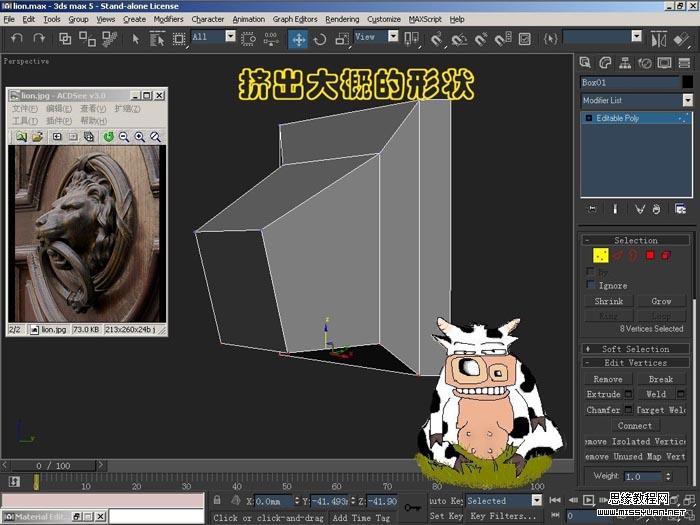
Task: Toggle the By Vertex checkbox
Action: [x=591, y=271]
